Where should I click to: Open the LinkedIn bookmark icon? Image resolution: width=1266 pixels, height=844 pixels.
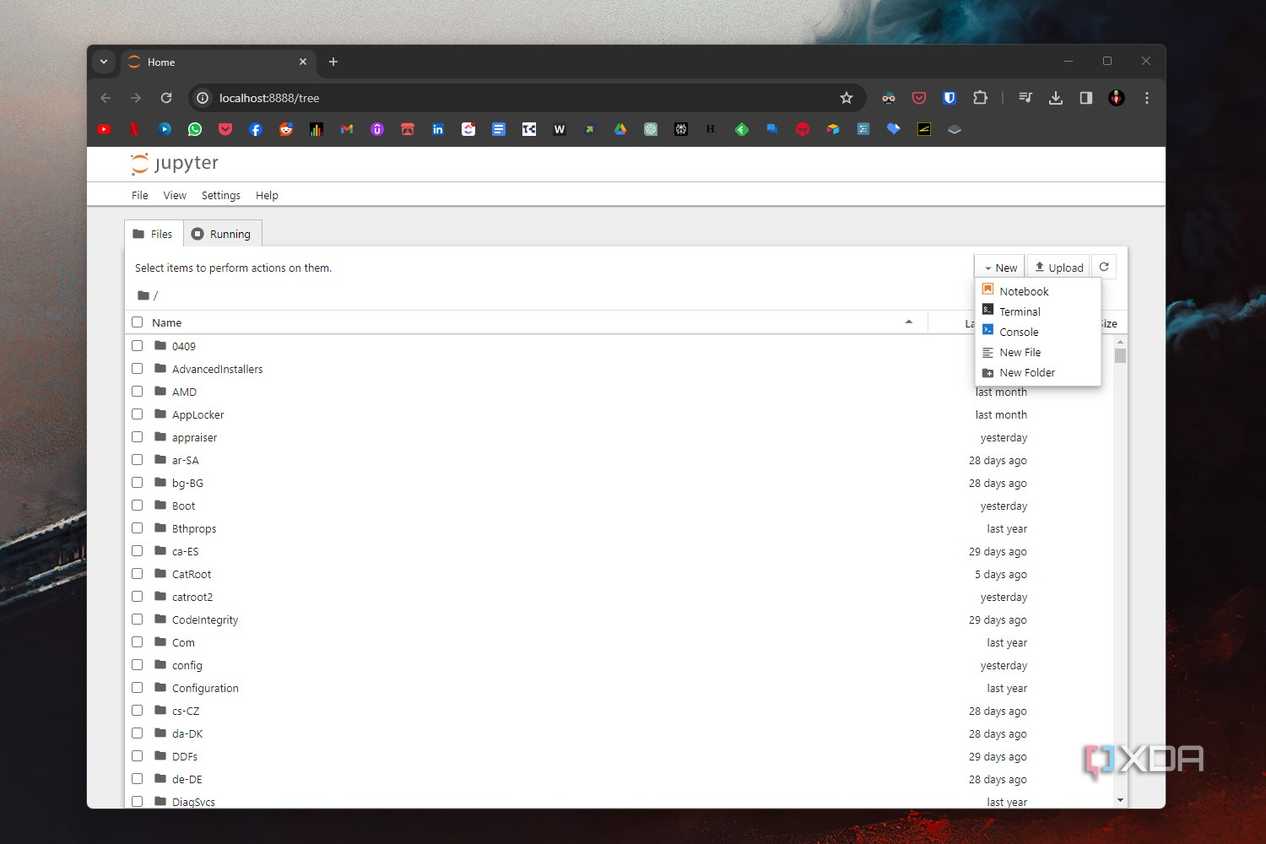[438, 129]
